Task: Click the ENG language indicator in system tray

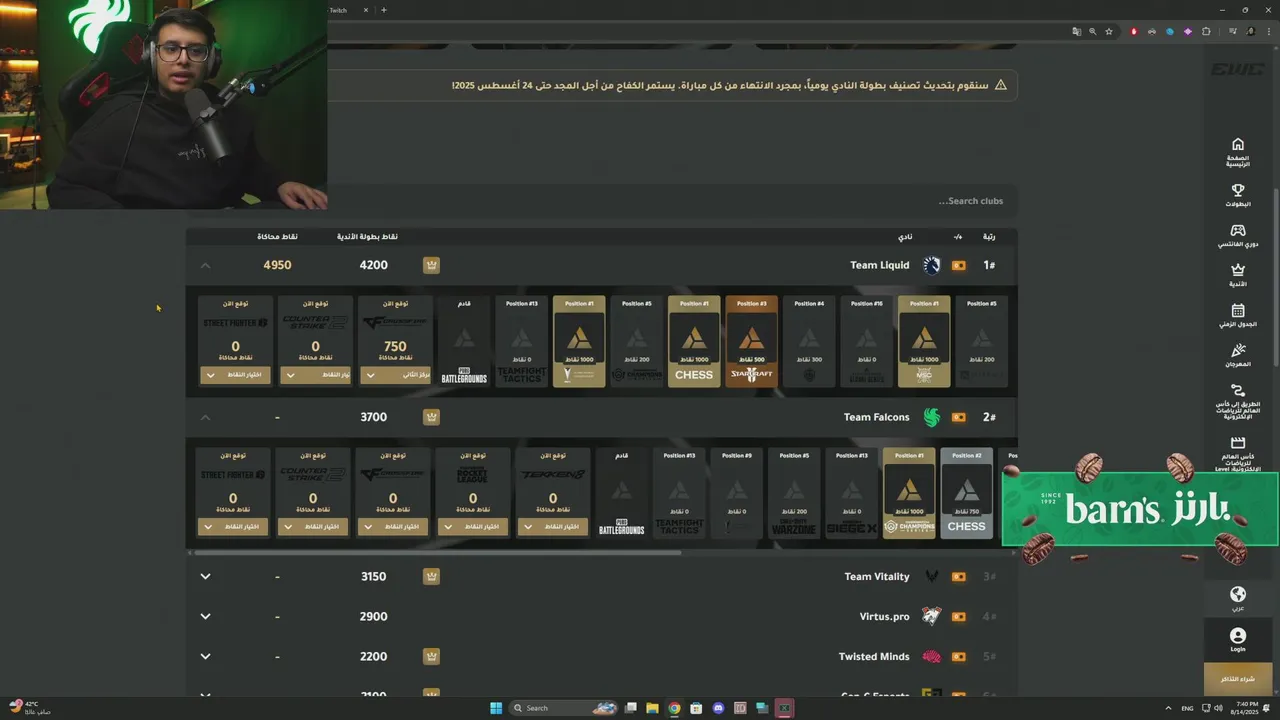Action: click(x=1187, y=708)
